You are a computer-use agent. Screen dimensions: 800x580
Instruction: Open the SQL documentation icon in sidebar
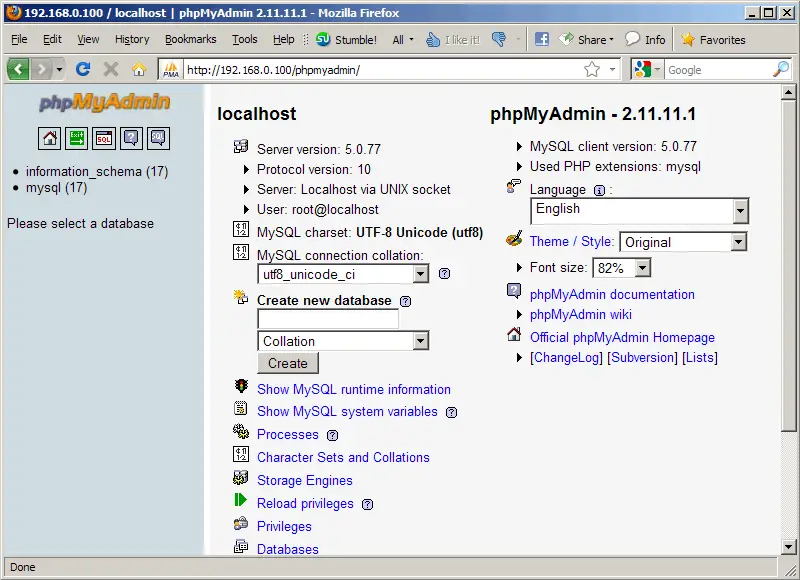(158, 138)
